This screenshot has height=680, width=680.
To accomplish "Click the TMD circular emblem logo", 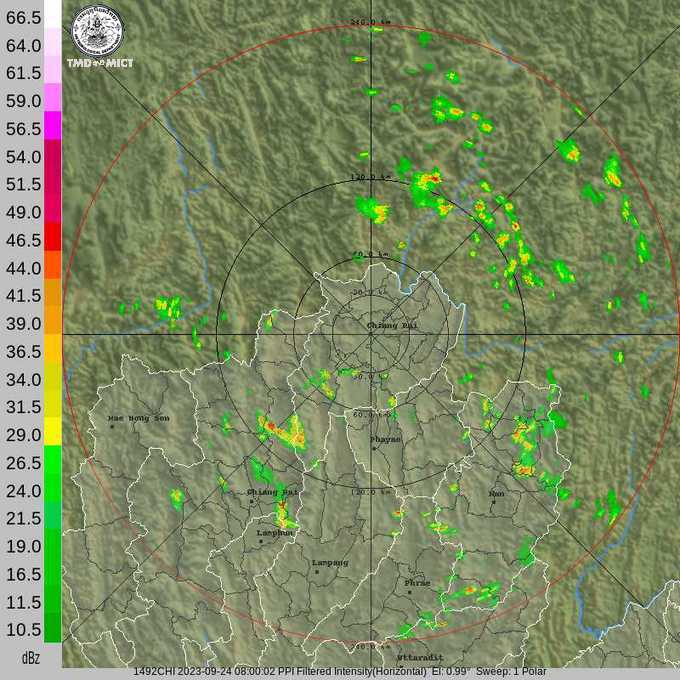I will coord(97,30).
